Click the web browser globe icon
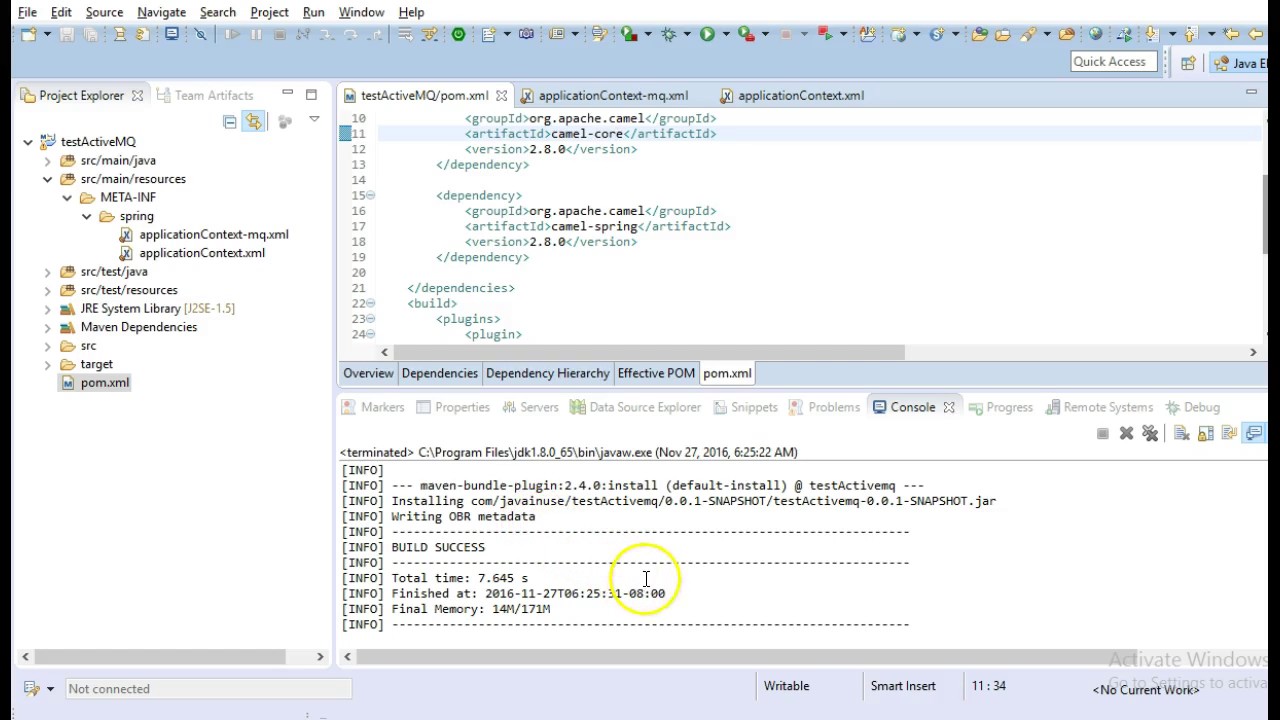The height and width of the screenshot is (720, 1280). point(1095,34)
